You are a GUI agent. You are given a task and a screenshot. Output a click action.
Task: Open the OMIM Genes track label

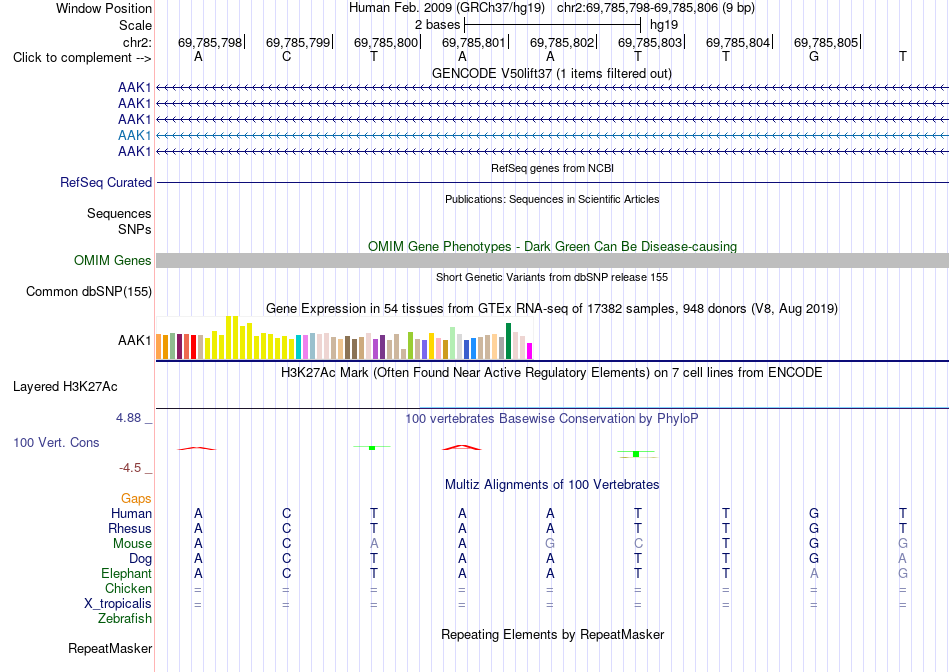(113, 261)
